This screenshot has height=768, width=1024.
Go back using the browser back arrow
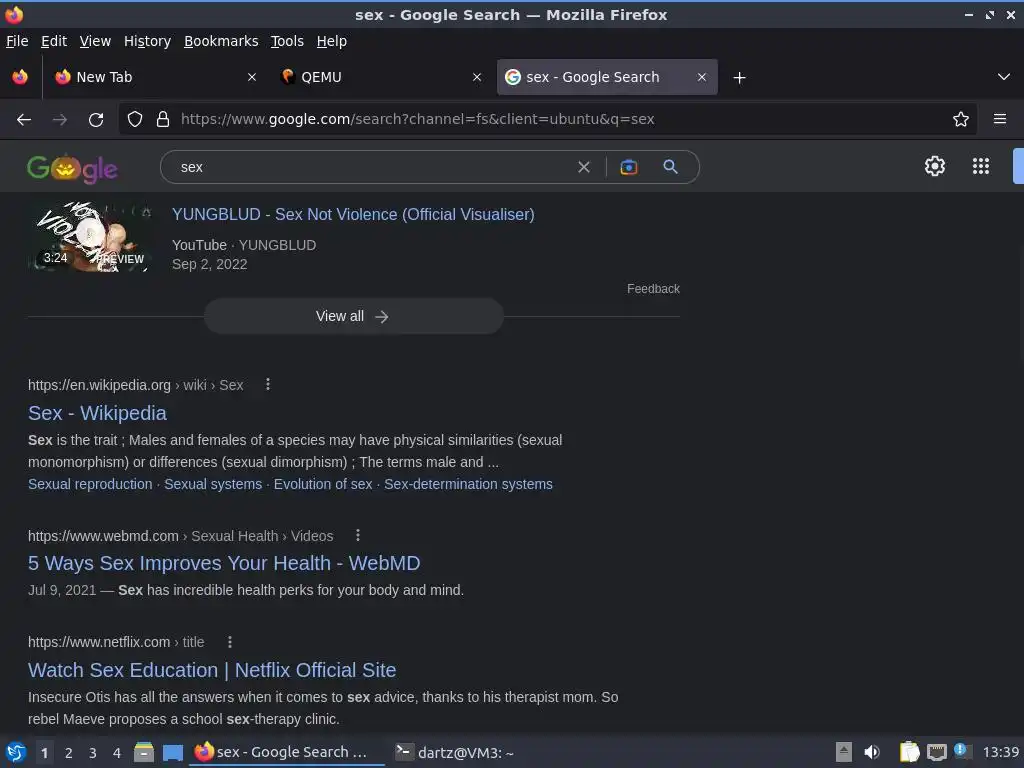[24, 120]
